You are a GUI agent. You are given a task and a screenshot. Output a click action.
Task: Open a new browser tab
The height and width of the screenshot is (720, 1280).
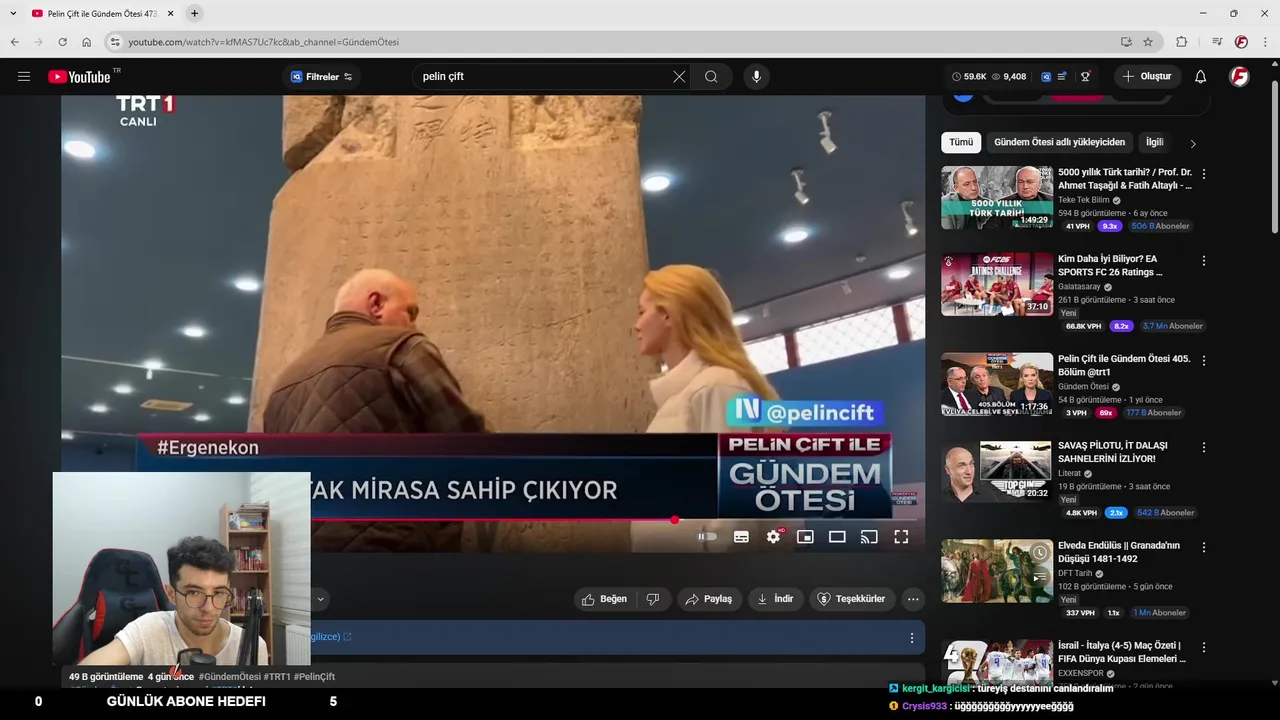[x=194, y=13]
